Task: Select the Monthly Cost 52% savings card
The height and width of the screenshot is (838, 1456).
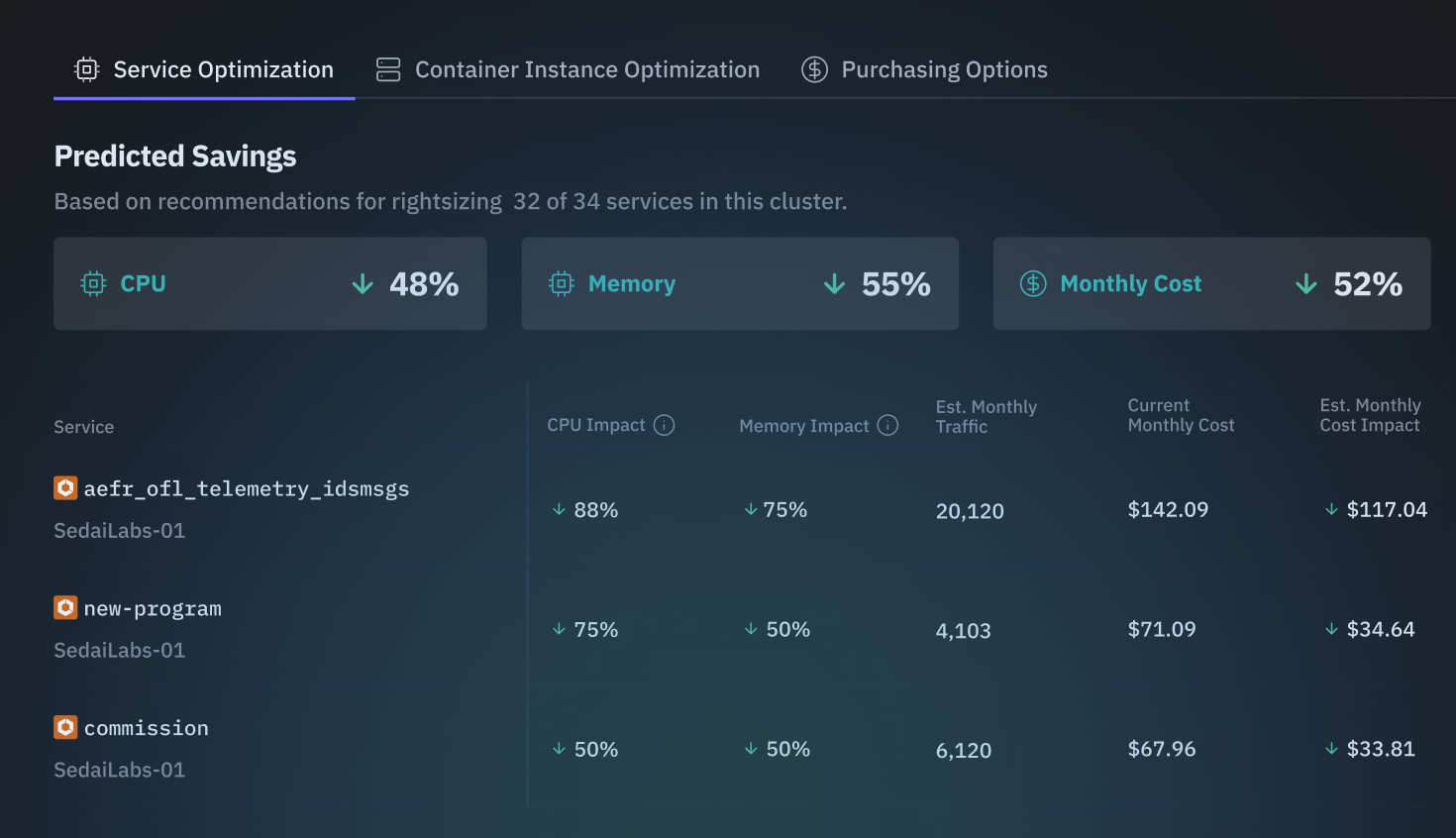Action: (1212, 283)
